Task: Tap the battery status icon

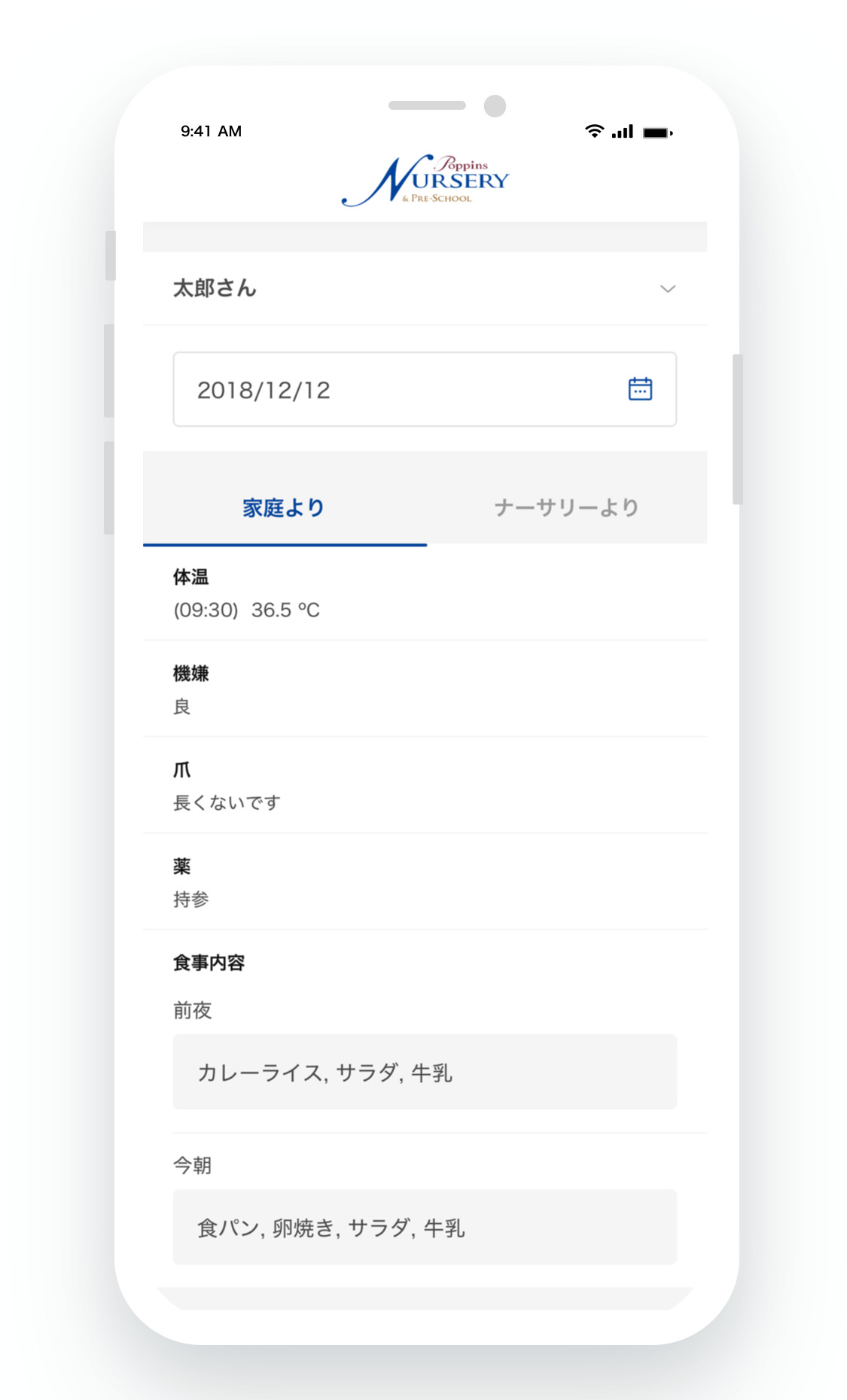Action: (x=657, y=132)
